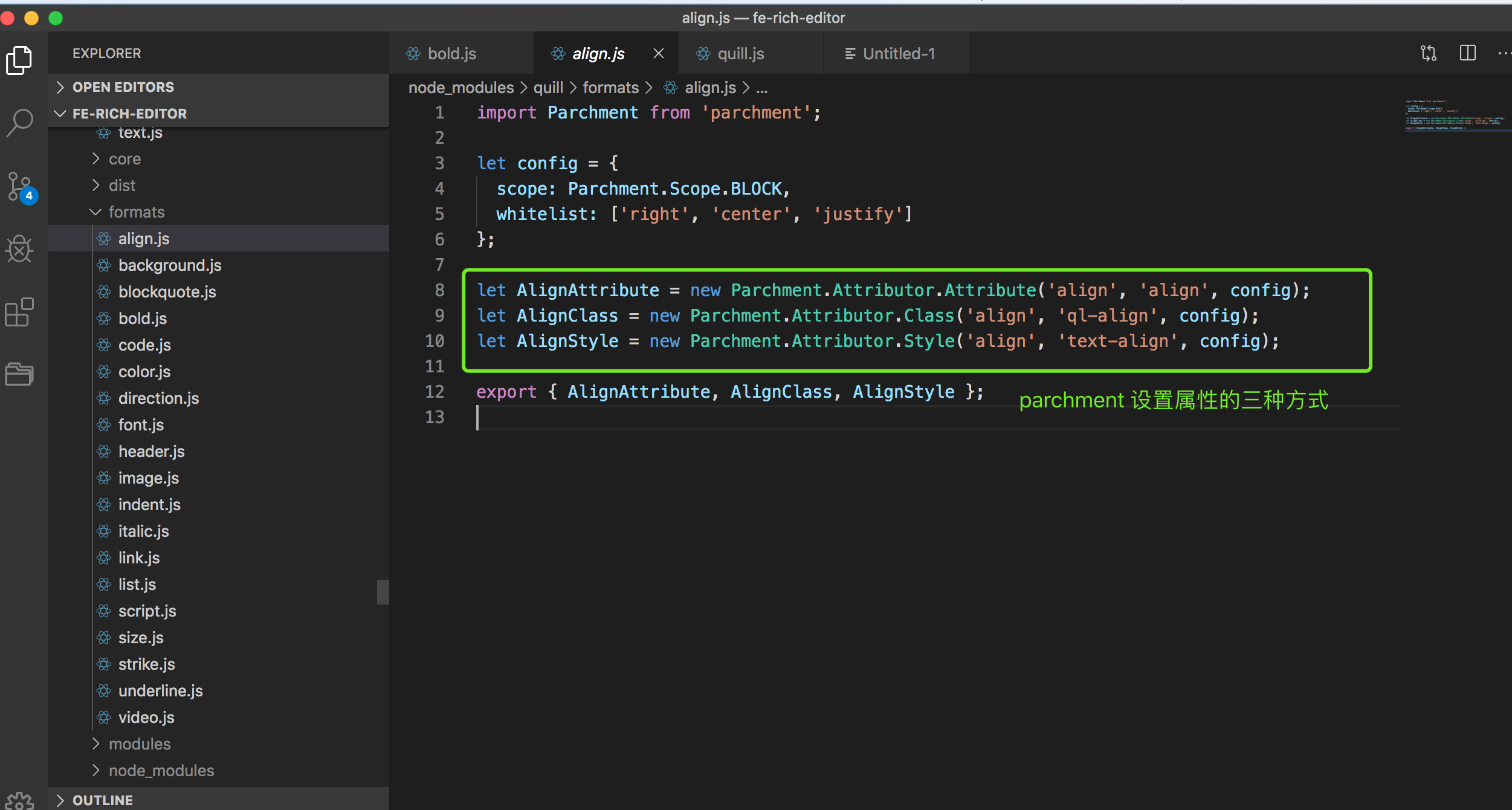Close the align.js tab
The height and width of the screenshot is (810, 1512).
point(659,54)
